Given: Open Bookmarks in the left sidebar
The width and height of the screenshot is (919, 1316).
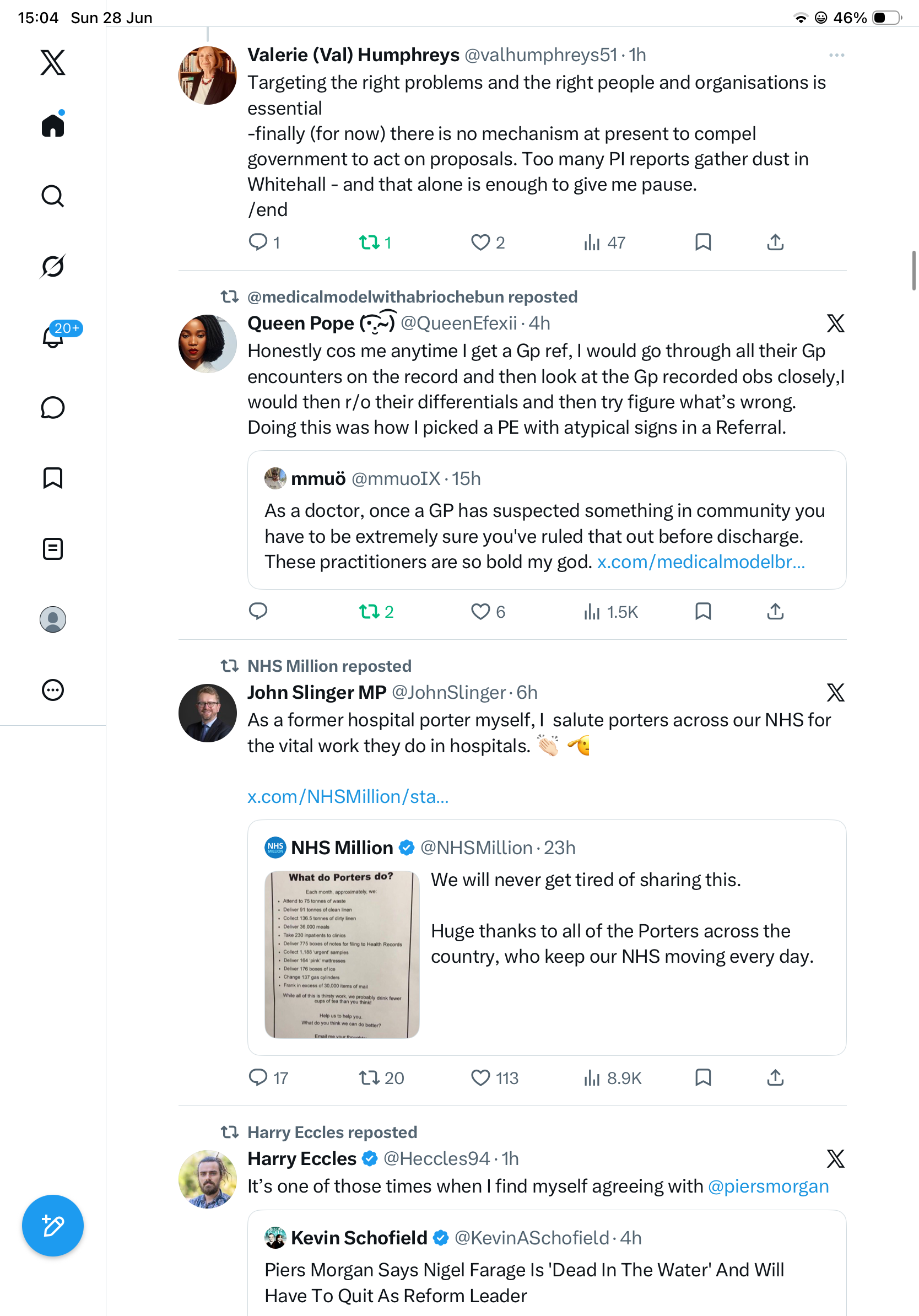Looking at the screenshot, I should (x=53, y=478).
